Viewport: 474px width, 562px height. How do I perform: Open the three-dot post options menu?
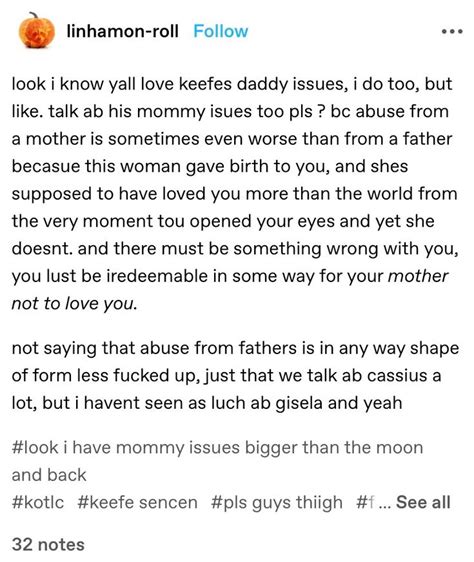[x=452, y=32]
